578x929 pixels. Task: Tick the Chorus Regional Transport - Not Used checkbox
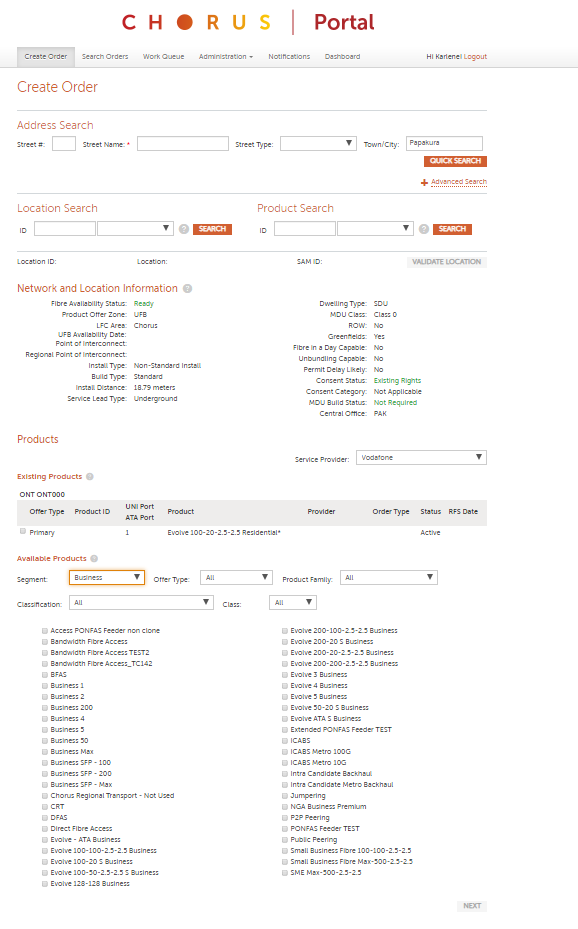coord(45,796)
